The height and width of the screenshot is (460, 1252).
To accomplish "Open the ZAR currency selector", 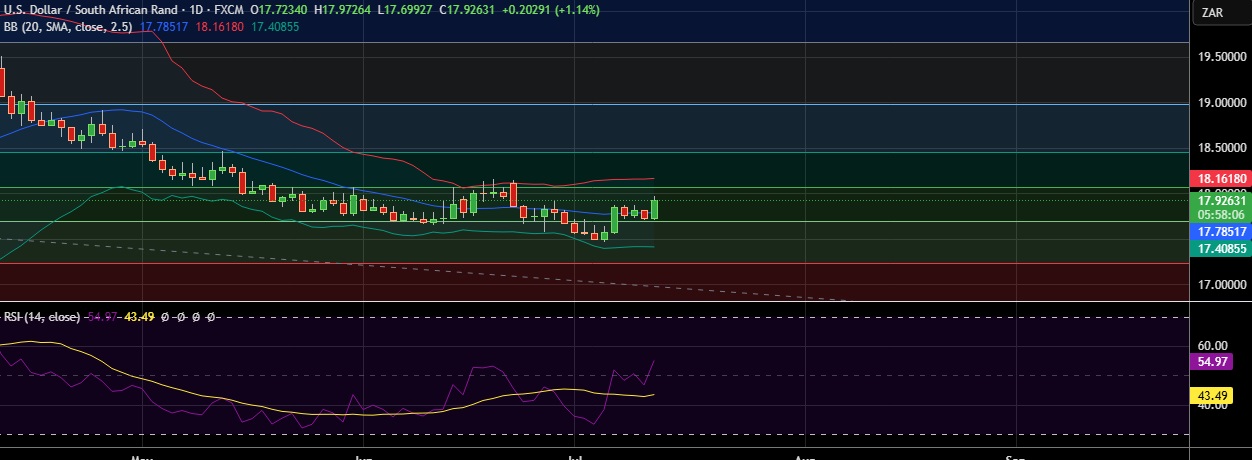I will [1220, 12].
